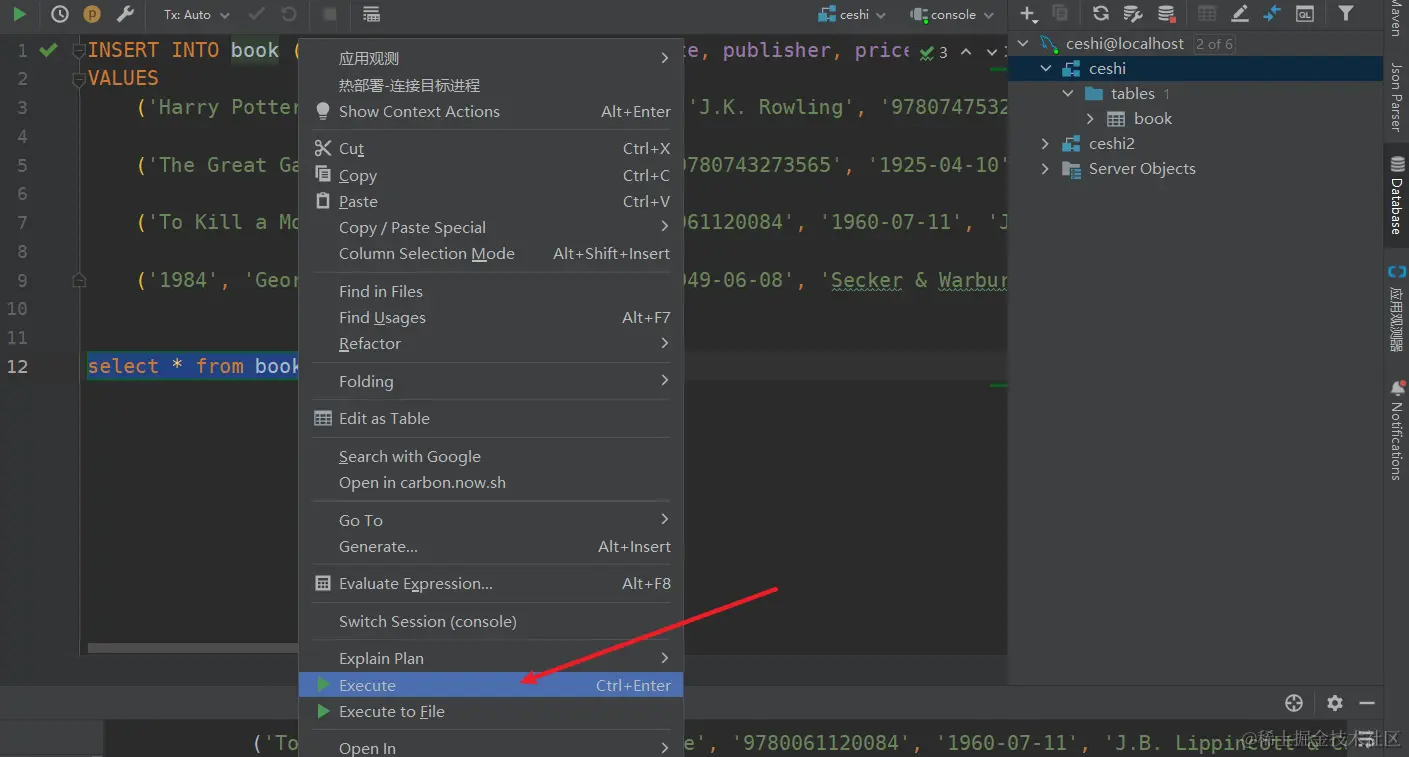The height and width of the screenshot is (757, 1409).
Task: Click the Duplicate icon in Database panel
Action: (1060, 14)
